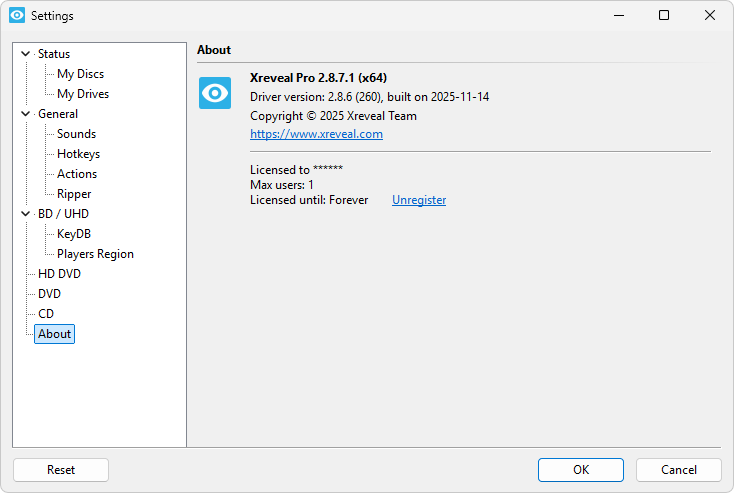Click the Xreveal icon in title bar
Viewport: 734px width, 493px height.
click(x=16, y=16)
